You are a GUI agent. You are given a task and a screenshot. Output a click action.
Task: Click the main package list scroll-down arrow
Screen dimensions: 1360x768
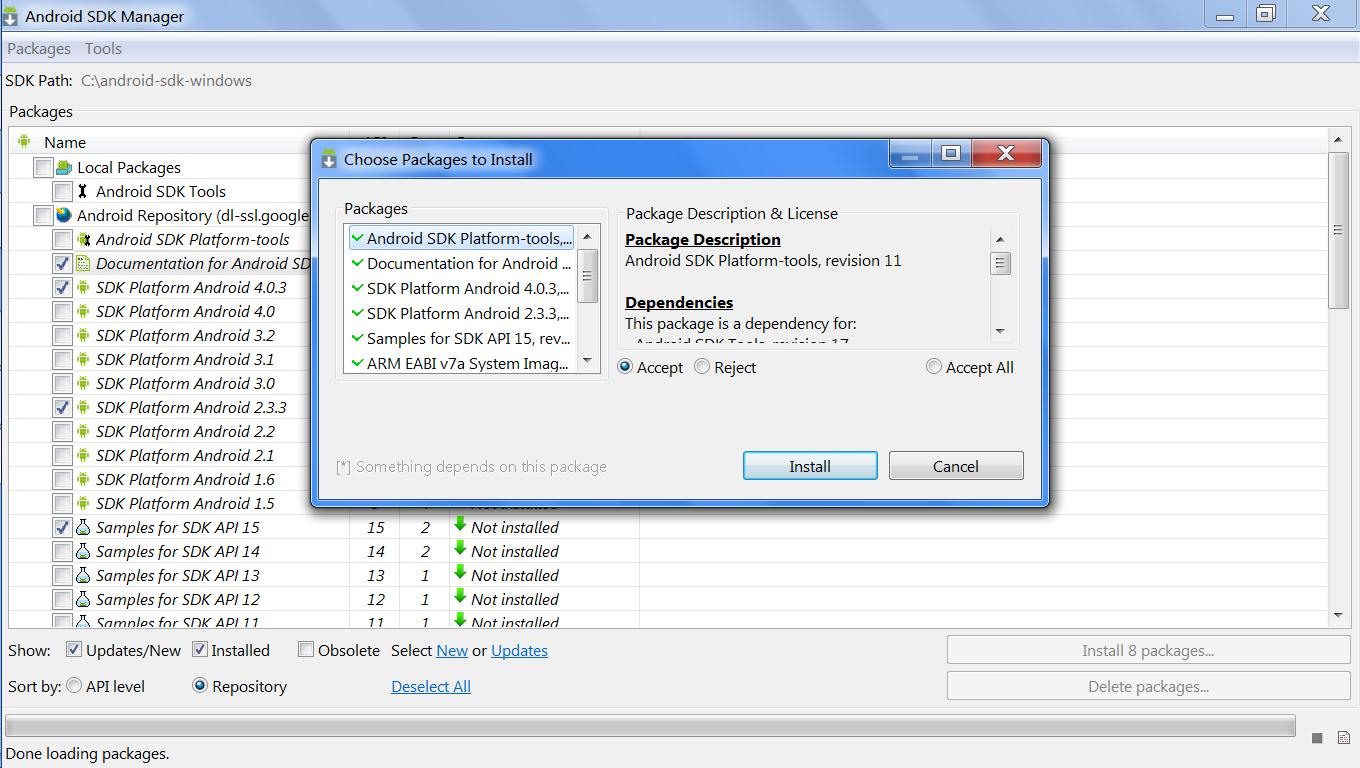tap(1339, 616)
